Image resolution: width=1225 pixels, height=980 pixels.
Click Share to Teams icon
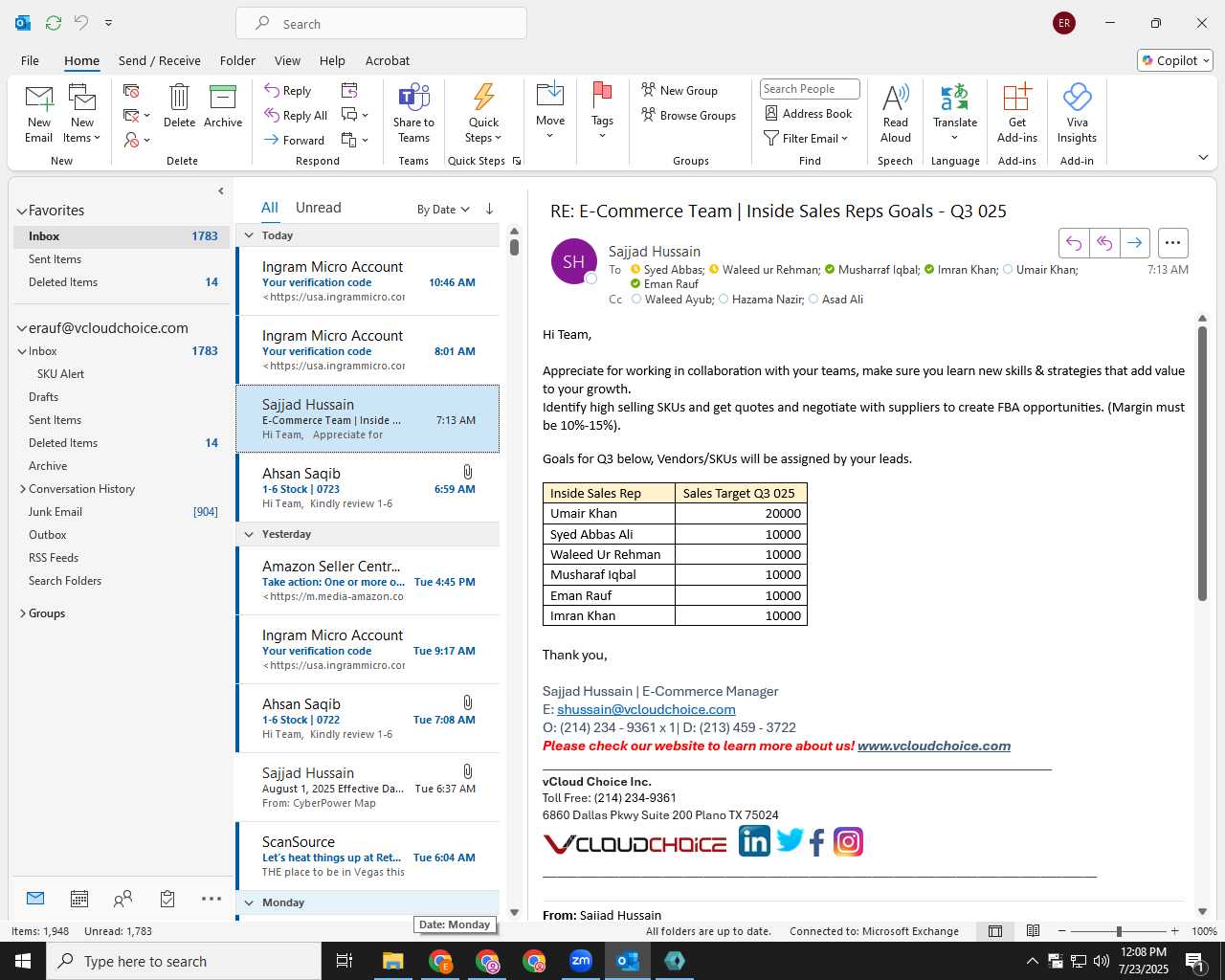[x=413, y=97]
